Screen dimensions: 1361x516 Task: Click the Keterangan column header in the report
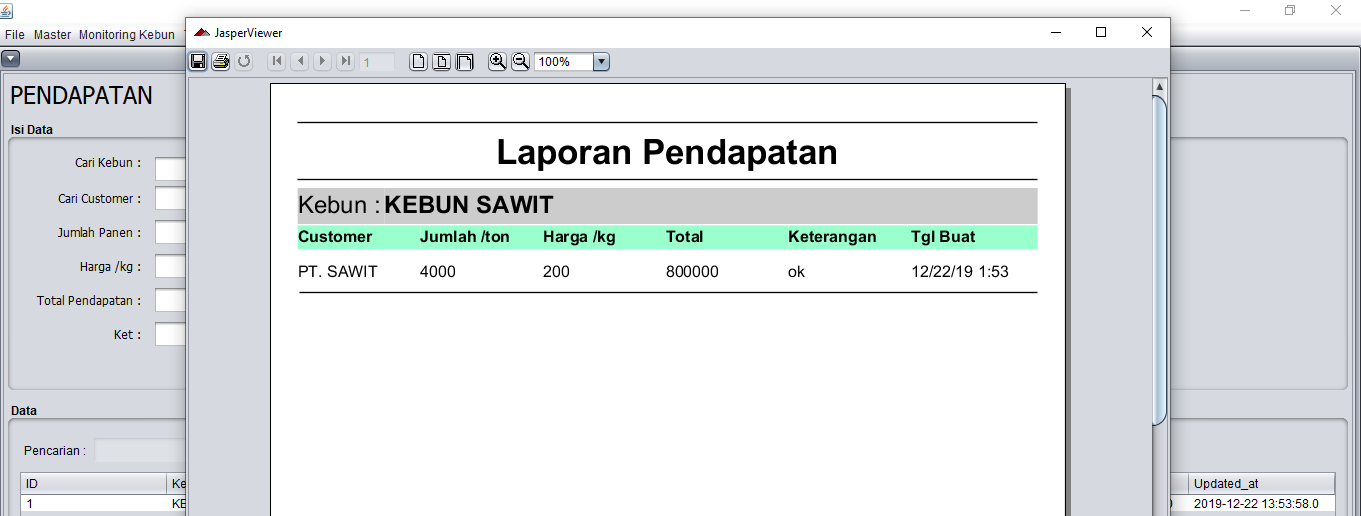pyautogui.click(x=832, y=237)
